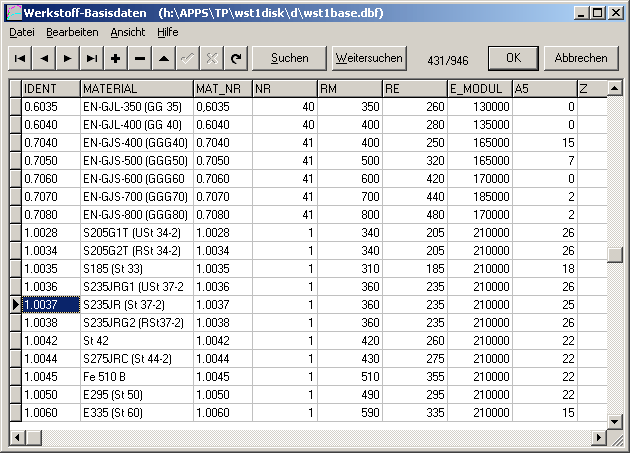Jump to the first record

[x=20, y=59]
